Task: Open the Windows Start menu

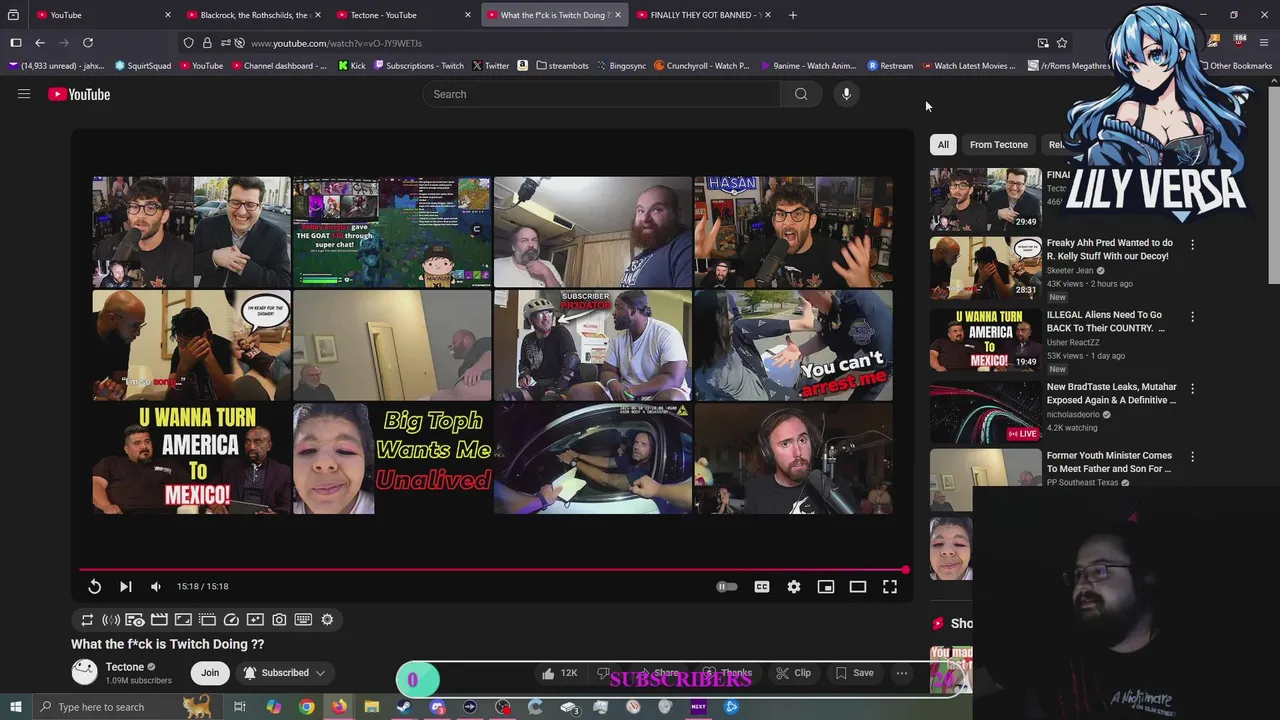Action: point(15,707)
